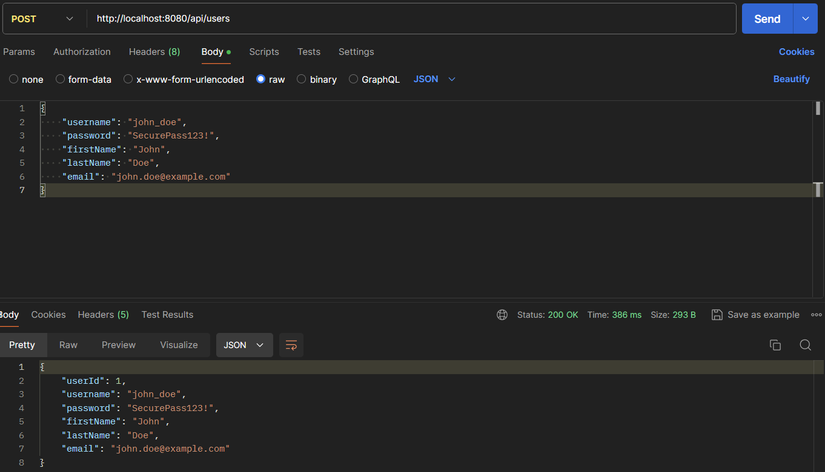Click the save icon for Save as example
The width and height of the screenshot is (825, 472).
click(717, 315)
